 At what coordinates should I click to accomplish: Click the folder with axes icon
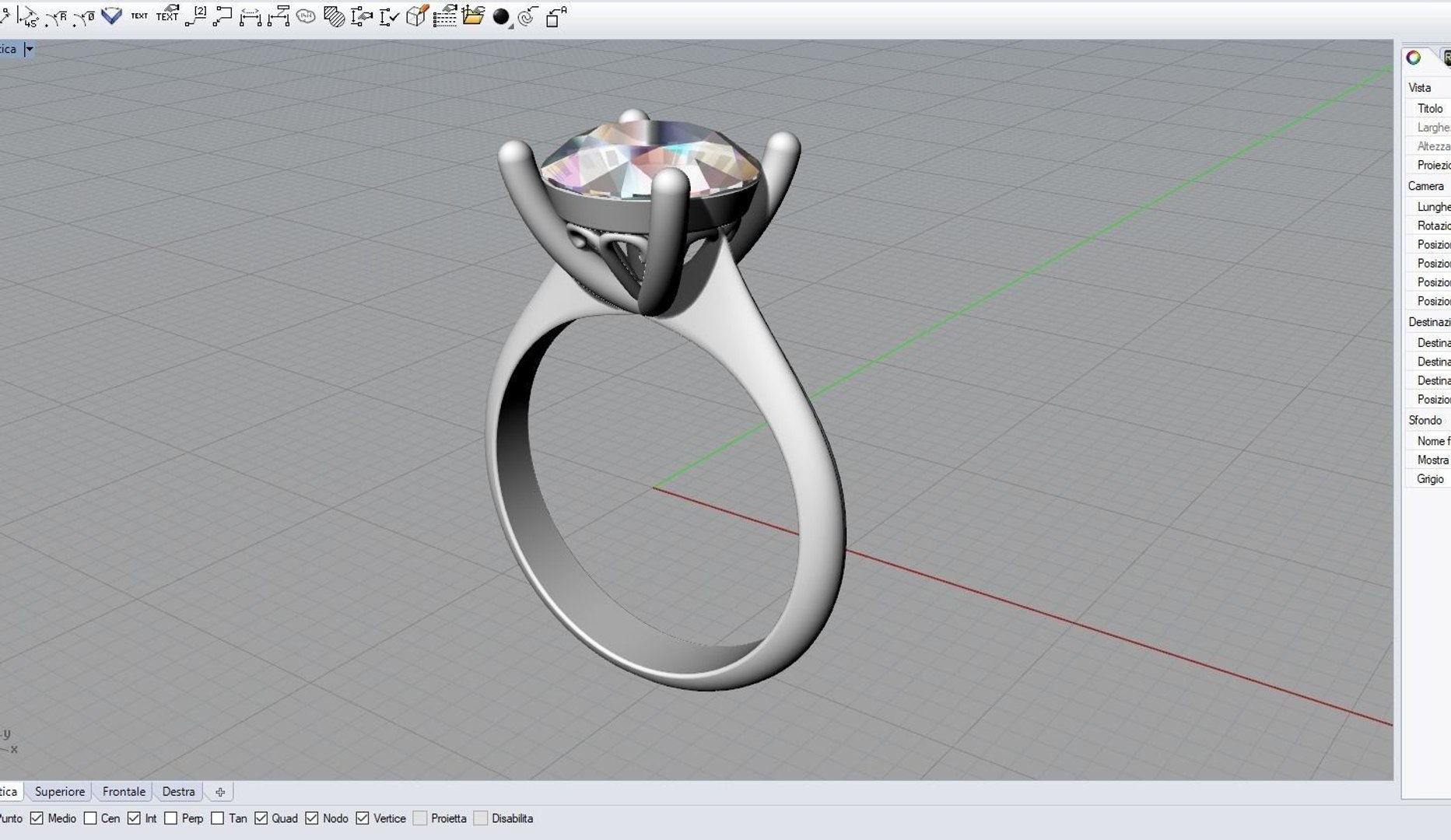pos(472,15)
